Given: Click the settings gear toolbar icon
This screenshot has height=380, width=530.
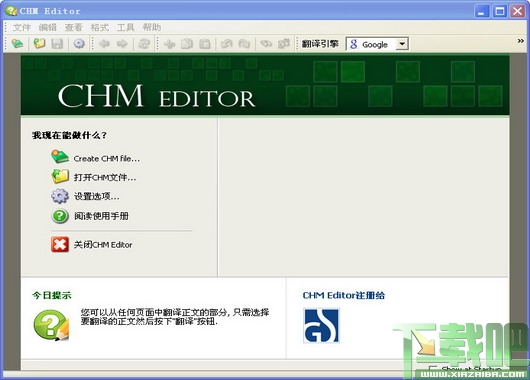Looking at the screenshot, I should (x=79, y=44).
